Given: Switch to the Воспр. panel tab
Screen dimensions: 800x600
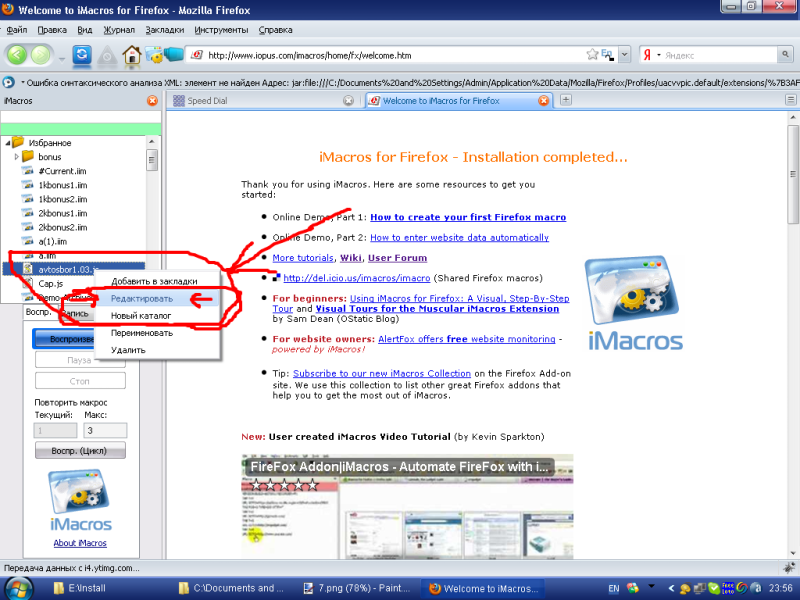Looking at the screenshot, I should click(39, 312).
